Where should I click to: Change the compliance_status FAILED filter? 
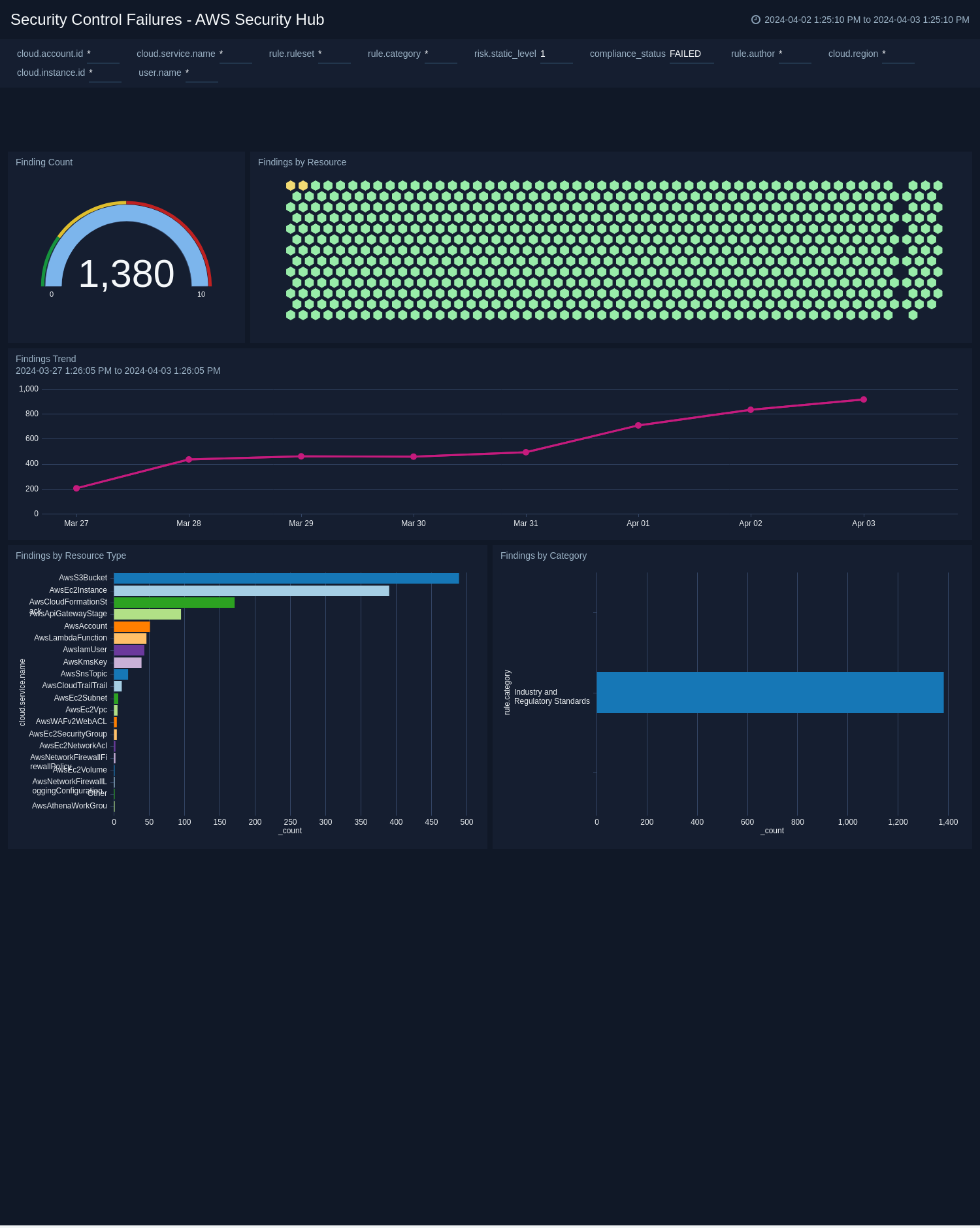(691, 54)
